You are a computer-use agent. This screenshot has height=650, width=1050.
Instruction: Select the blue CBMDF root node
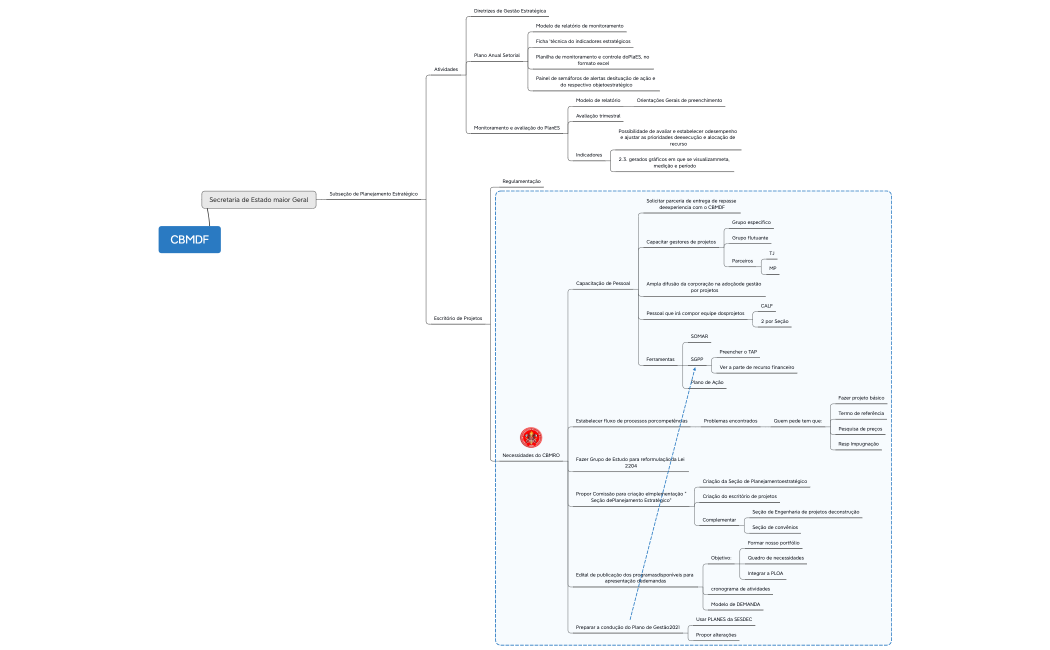189,240
